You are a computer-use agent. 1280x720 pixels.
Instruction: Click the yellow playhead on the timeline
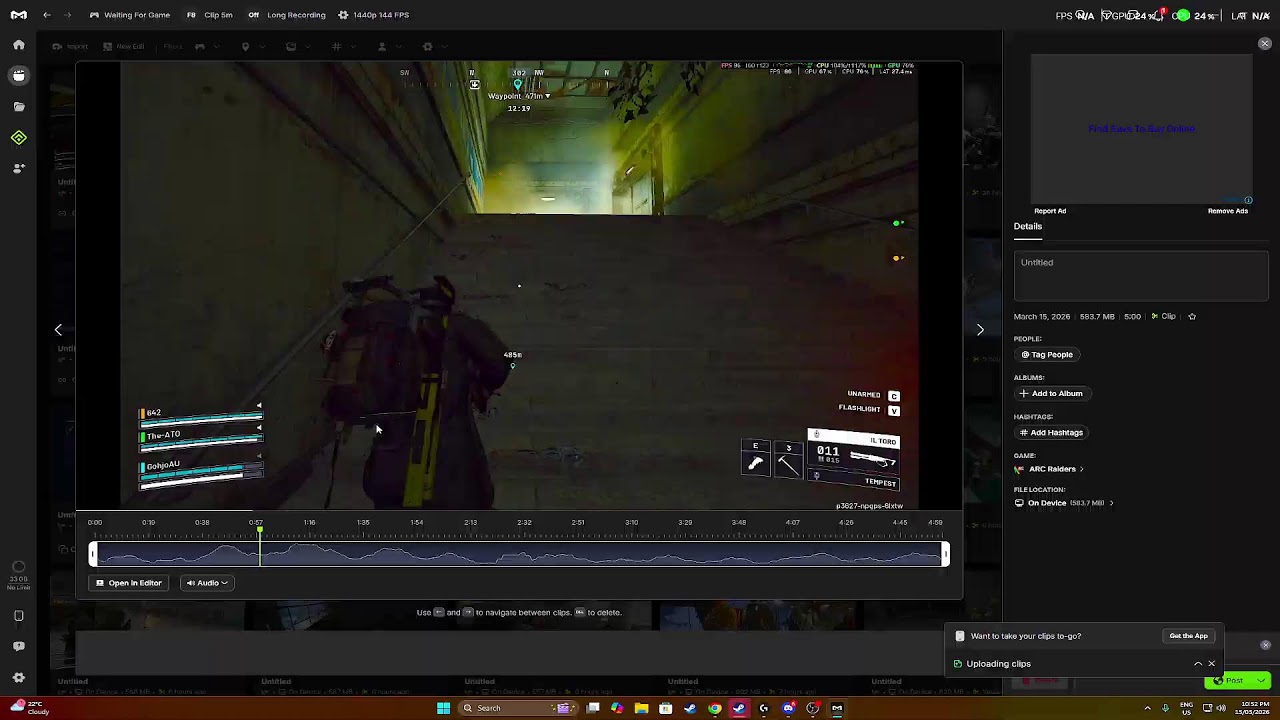[260, 546]
